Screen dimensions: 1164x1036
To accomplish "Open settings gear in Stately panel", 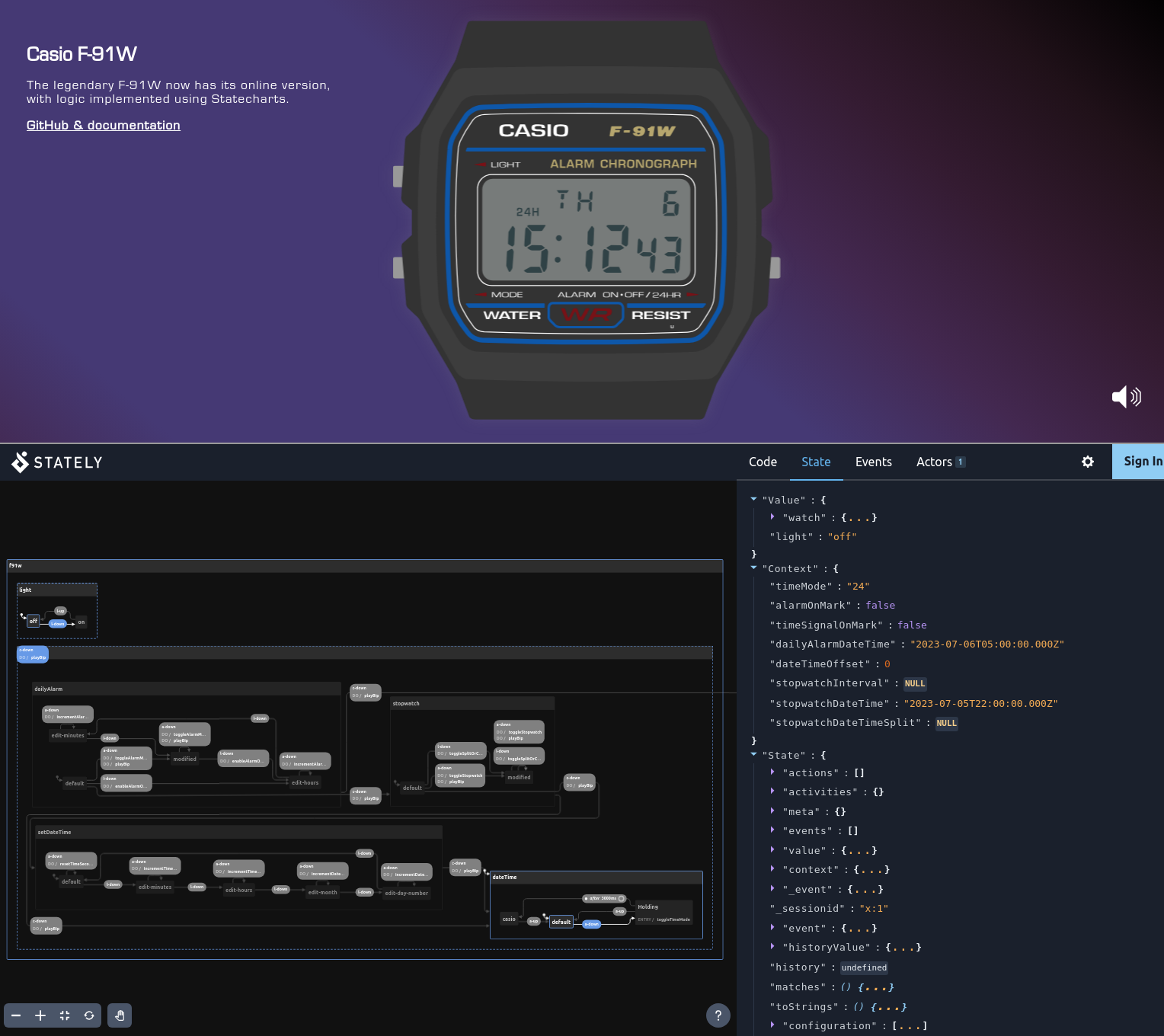I will (1088, 462).
